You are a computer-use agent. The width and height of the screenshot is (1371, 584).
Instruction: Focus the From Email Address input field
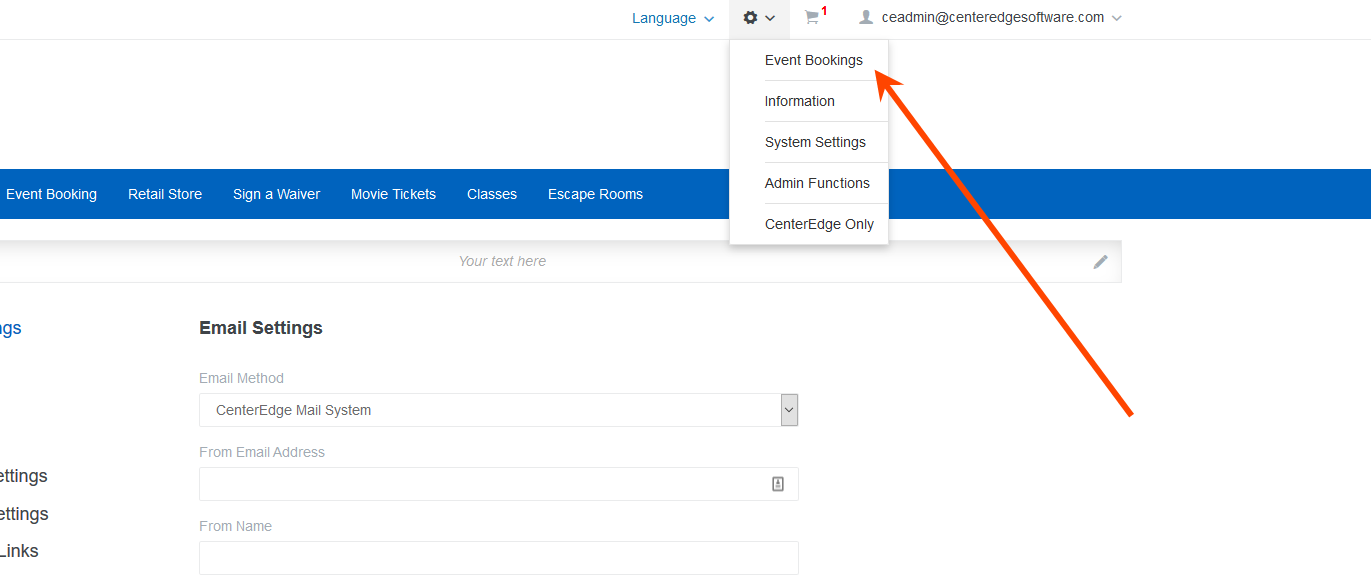click(x=480, y=484)
